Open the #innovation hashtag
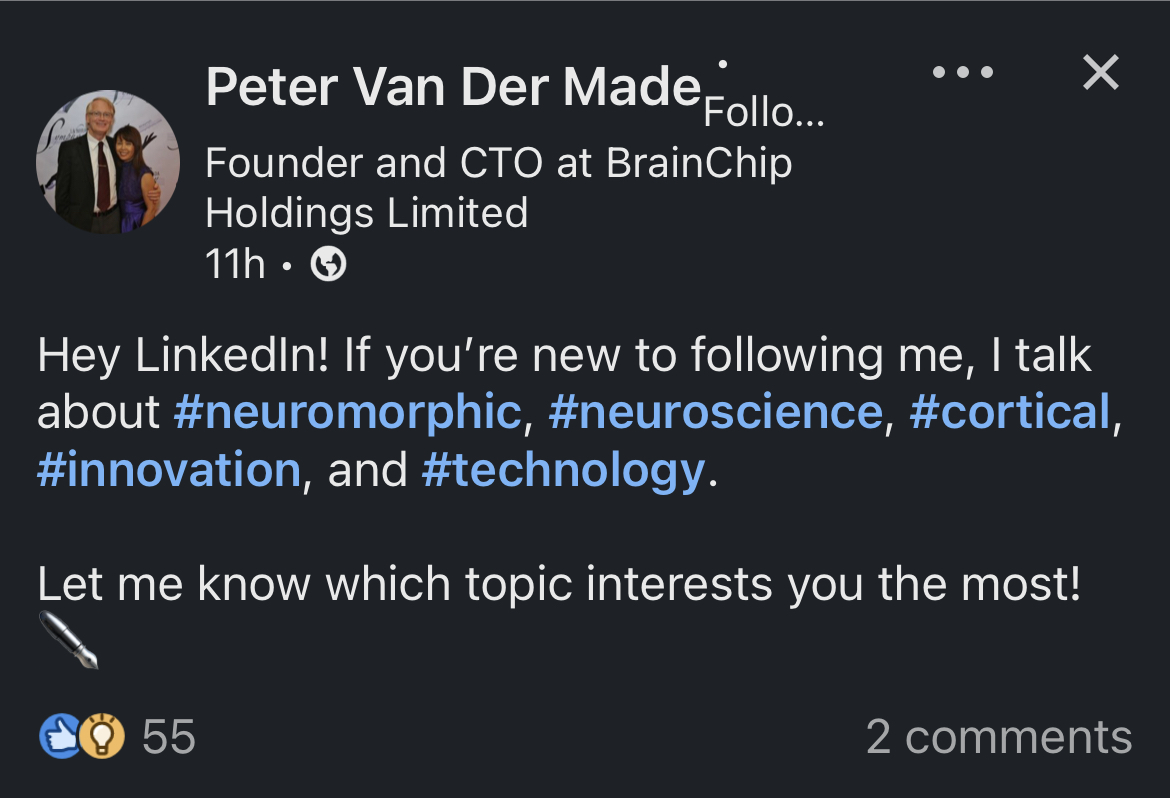1170x798 pixels. [x=168, y=470]
